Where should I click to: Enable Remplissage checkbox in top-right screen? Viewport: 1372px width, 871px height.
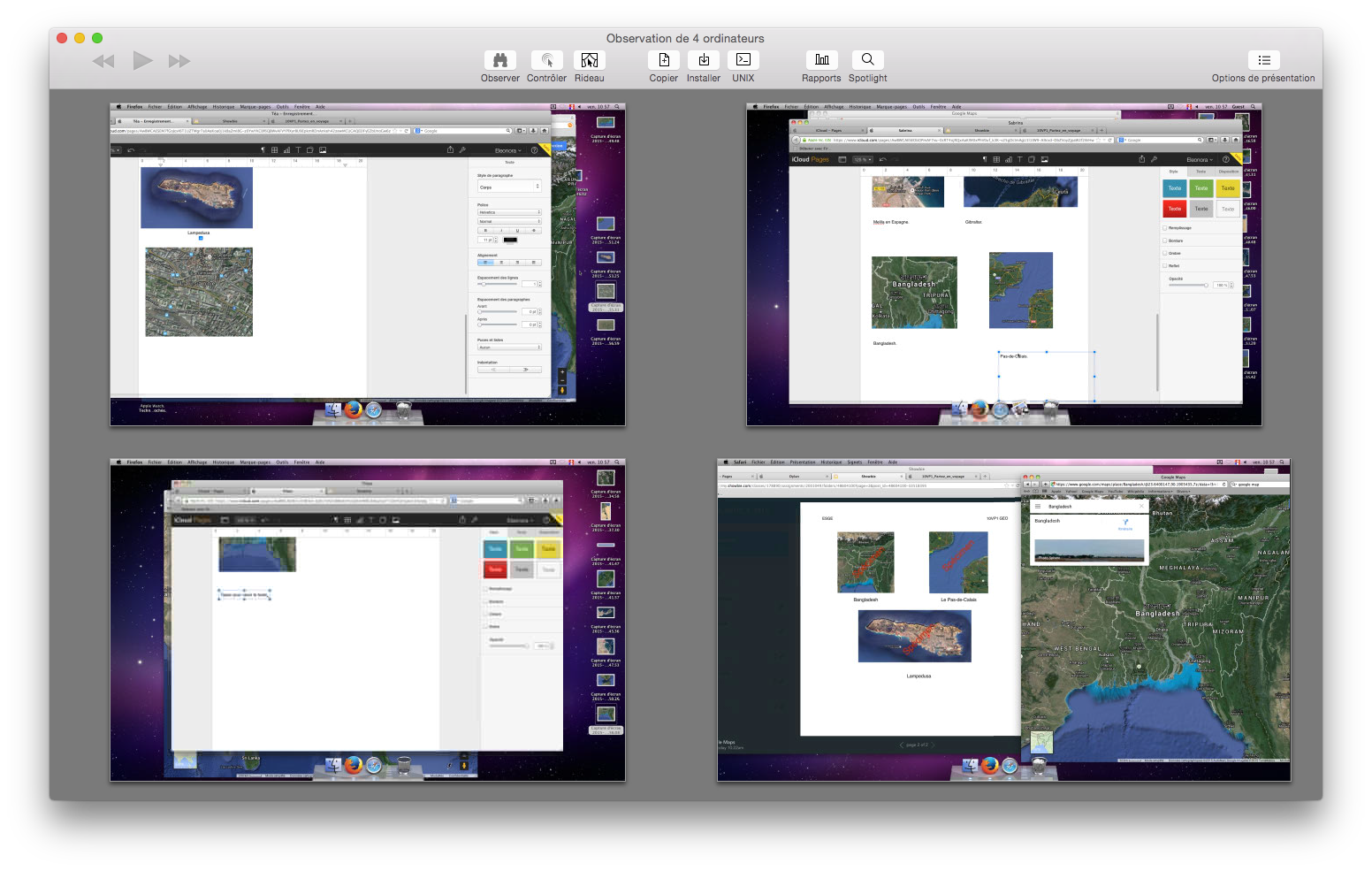pyautogui.click(x=1165, y=228)
